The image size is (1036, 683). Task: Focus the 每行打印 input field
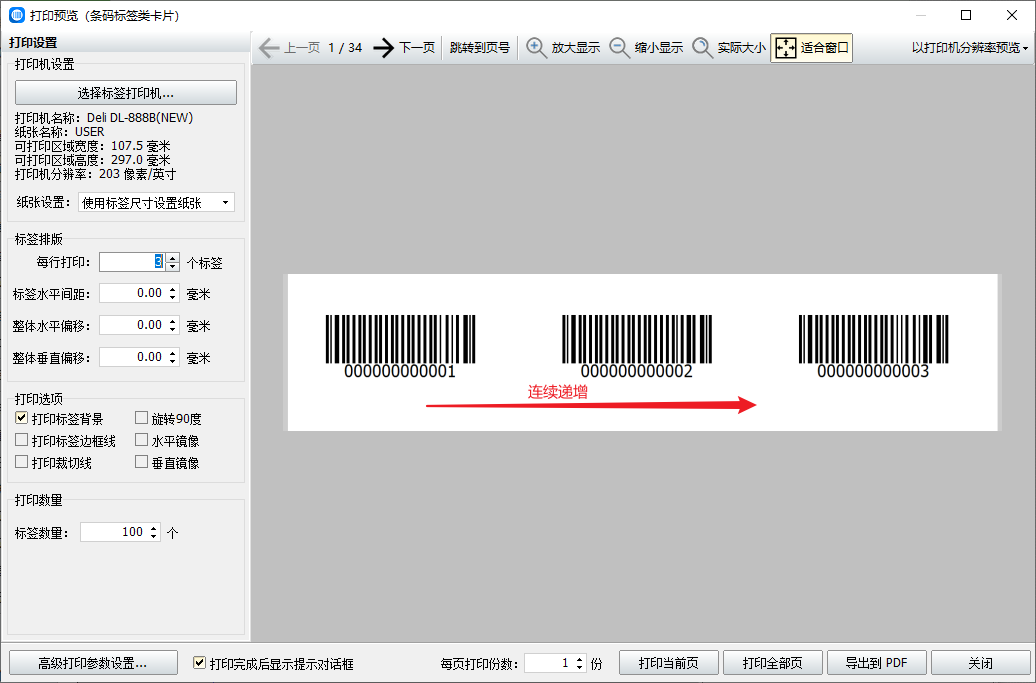click(x=132, y=262)
